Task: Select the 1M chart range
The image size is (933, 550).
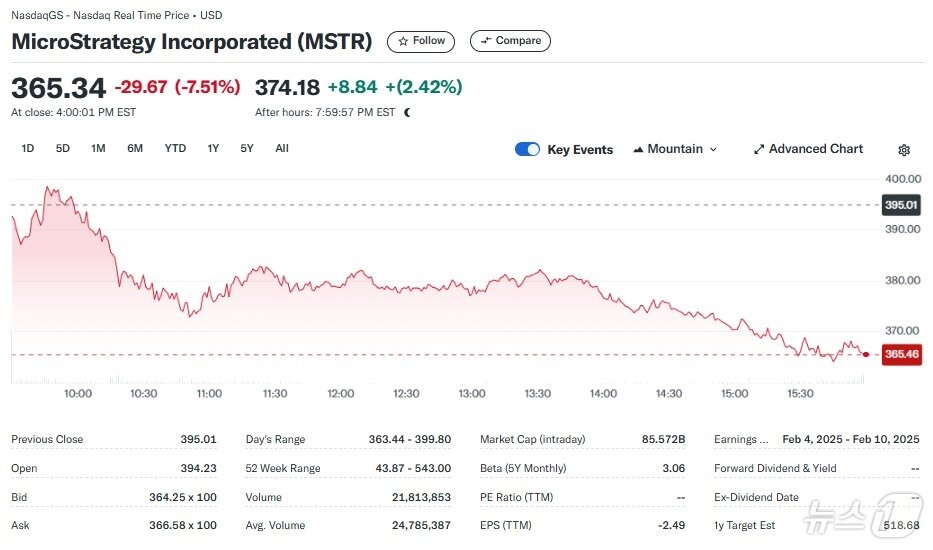Action: (98, 148)
